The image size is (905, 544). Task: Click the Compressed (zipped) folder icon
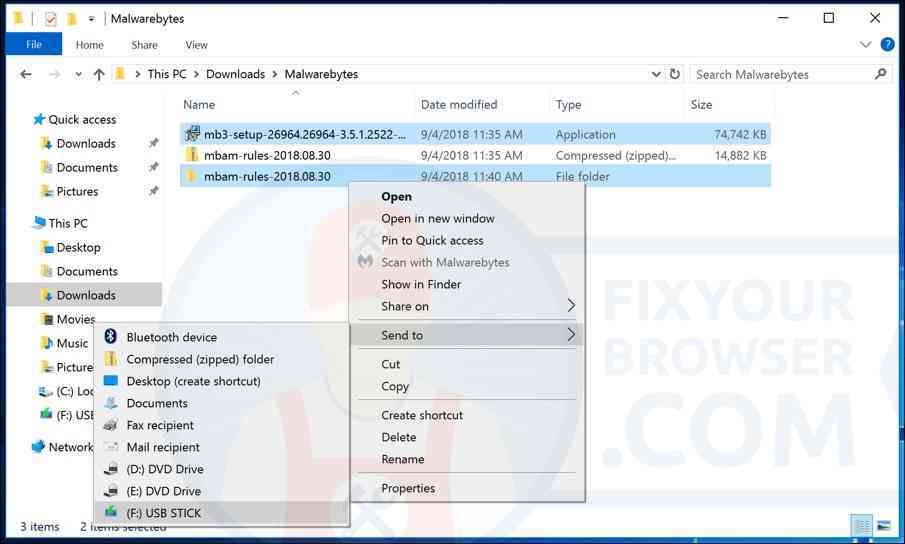pyautogui.click(x=110, y=359)
